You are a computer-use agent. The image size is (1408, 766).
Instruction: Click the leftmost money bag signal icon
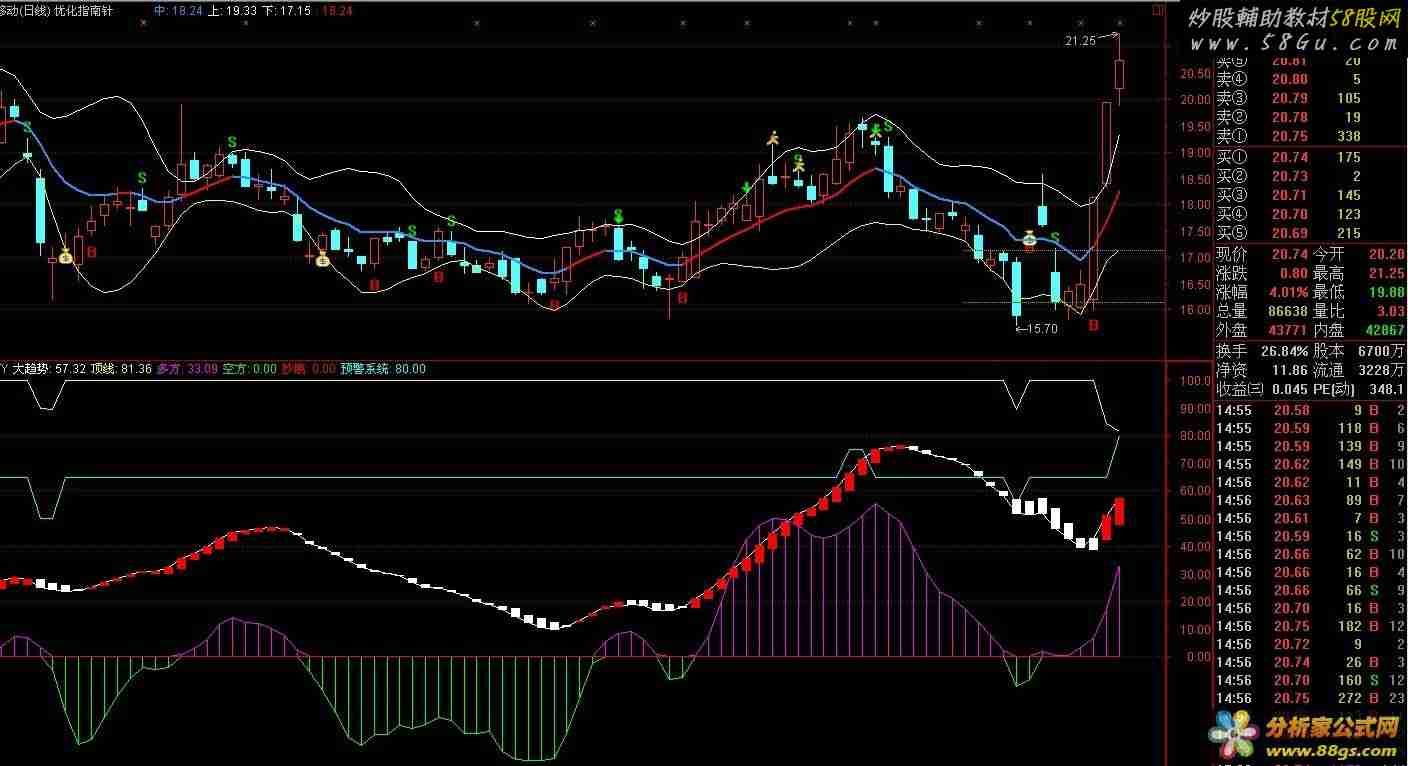coord(65,256)
